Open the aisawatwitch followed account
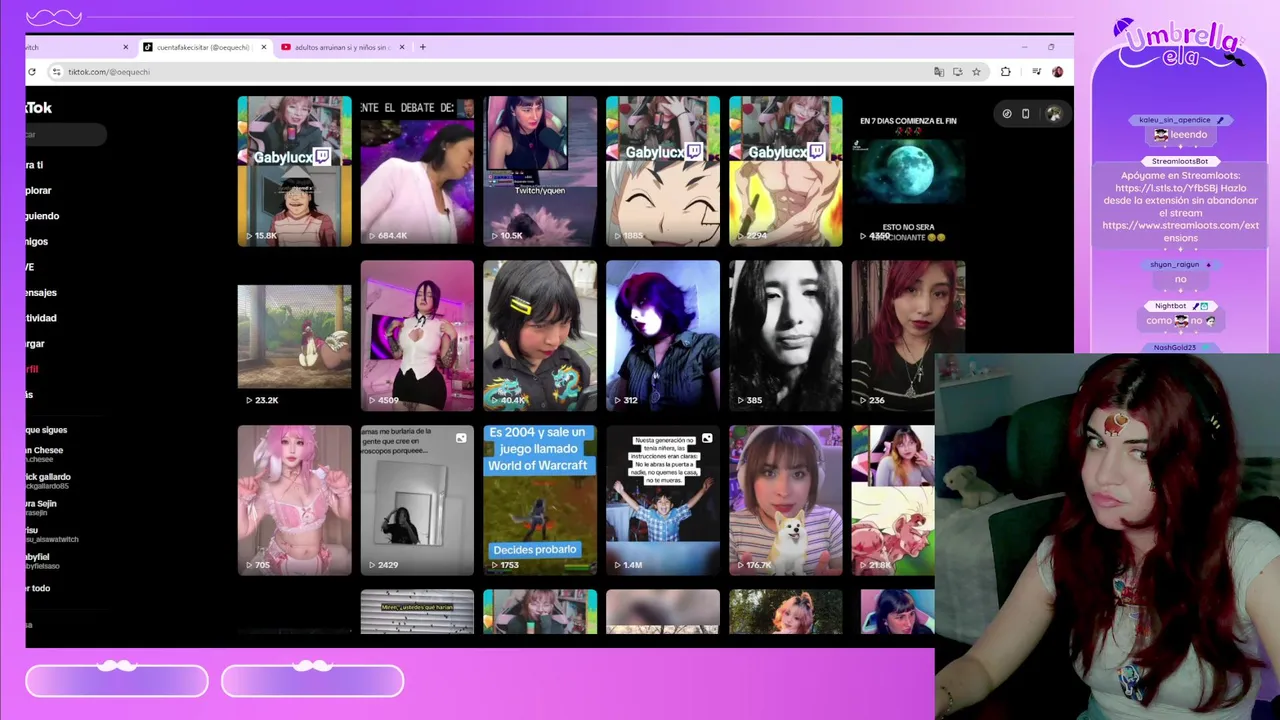Viewport: 1280px width, 720px height. tap(52, 535)
